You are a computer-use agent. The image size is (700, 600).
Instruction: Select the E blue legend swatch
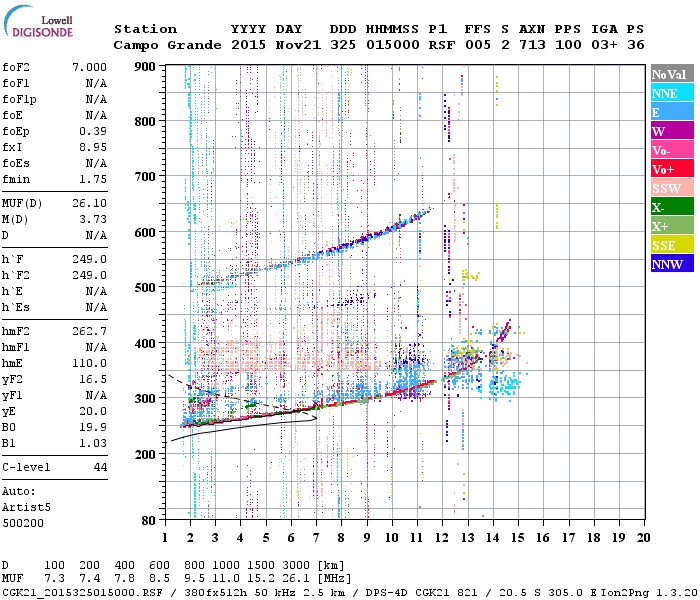pyautogui.click(x=672, y=112)
